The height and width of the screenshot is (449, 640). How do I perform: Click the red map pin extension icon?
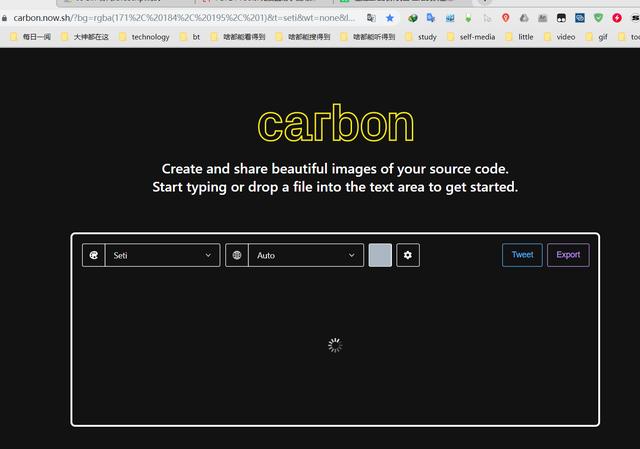[x=506, y=18]
